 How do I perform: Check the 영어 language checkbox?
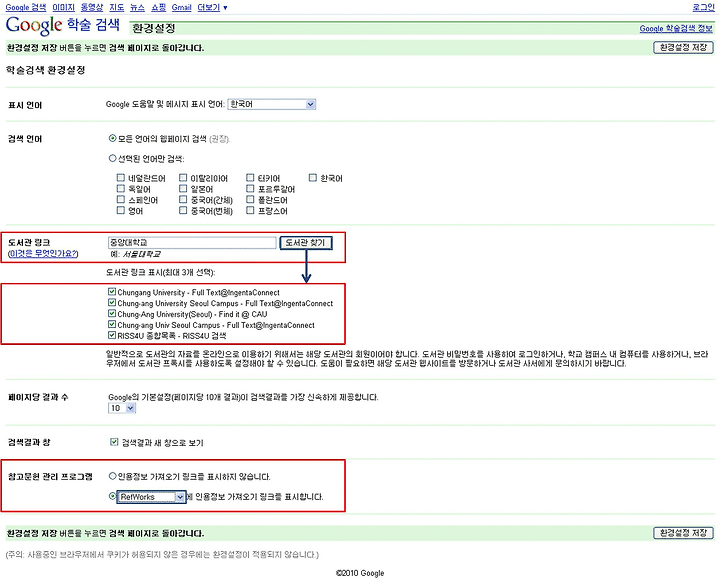pos(121,210)
